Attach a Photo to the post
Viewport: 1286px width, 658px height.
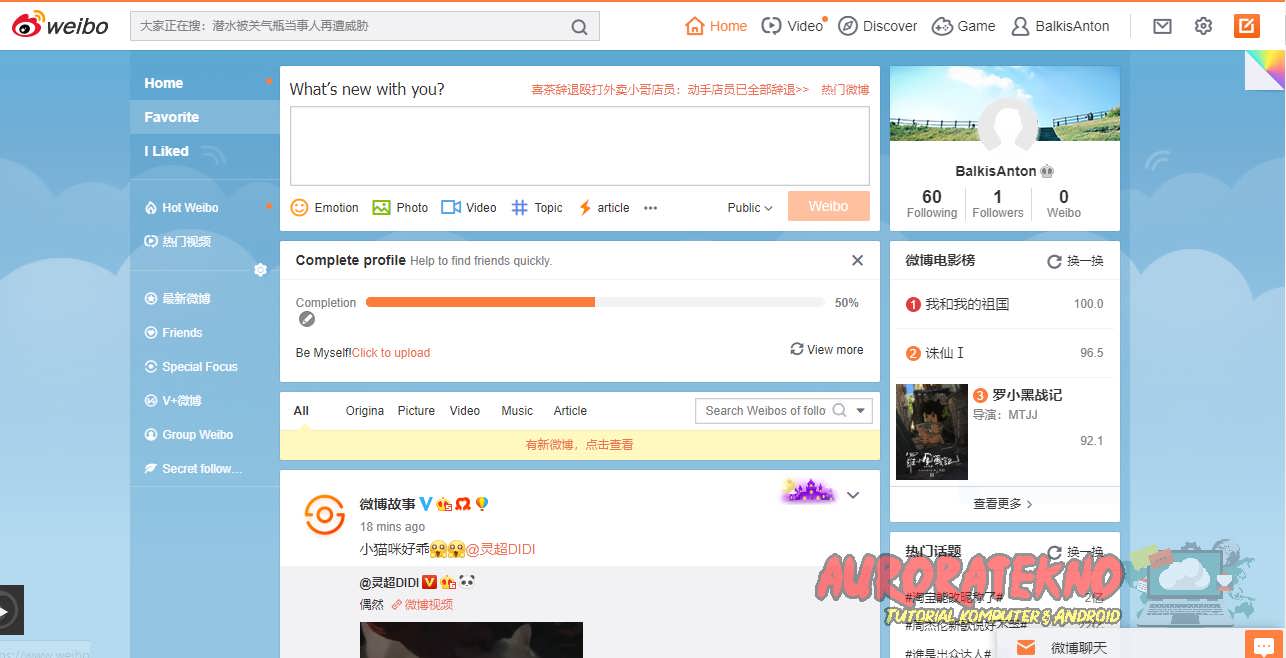tap(400, 208)
